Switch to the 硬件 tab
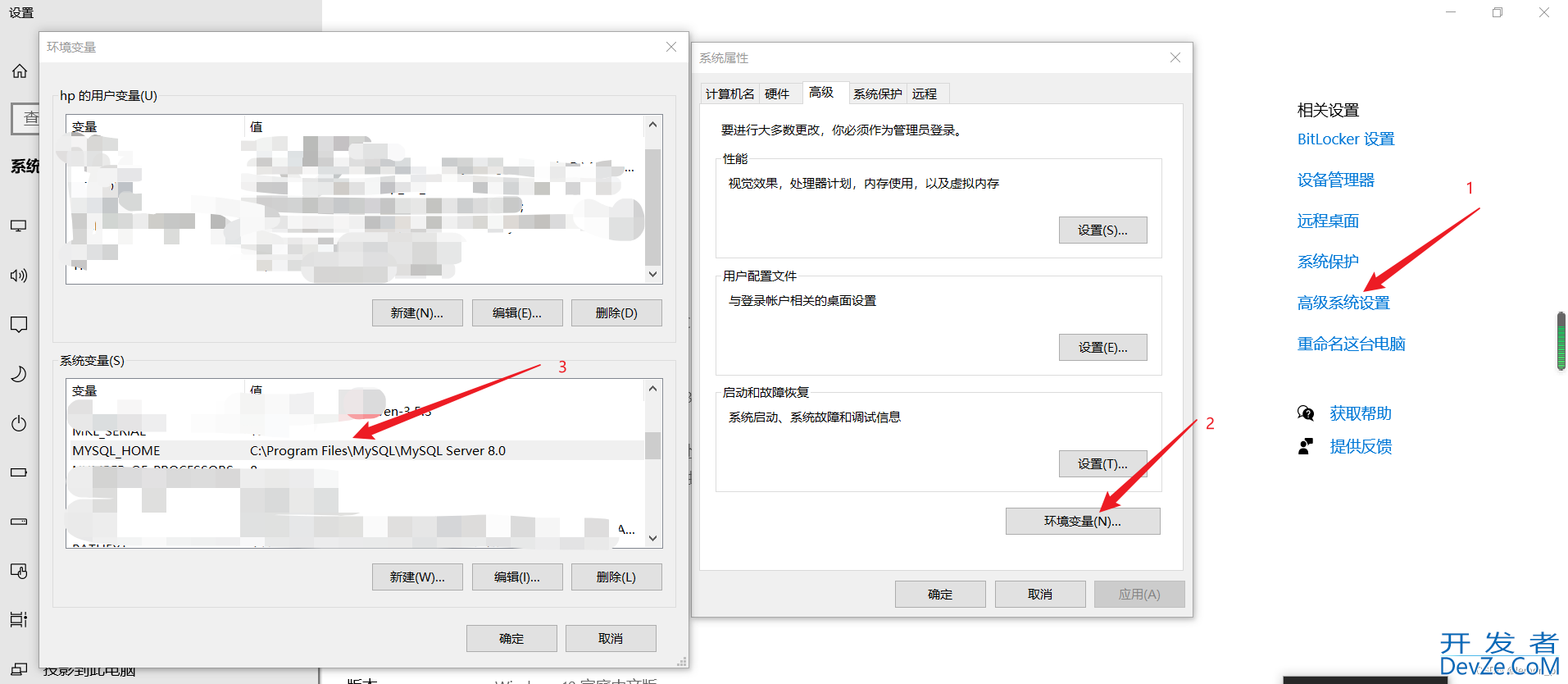The height and width of the screenshot is (684, 1568). pyautogui.click(x=777, y=94)
